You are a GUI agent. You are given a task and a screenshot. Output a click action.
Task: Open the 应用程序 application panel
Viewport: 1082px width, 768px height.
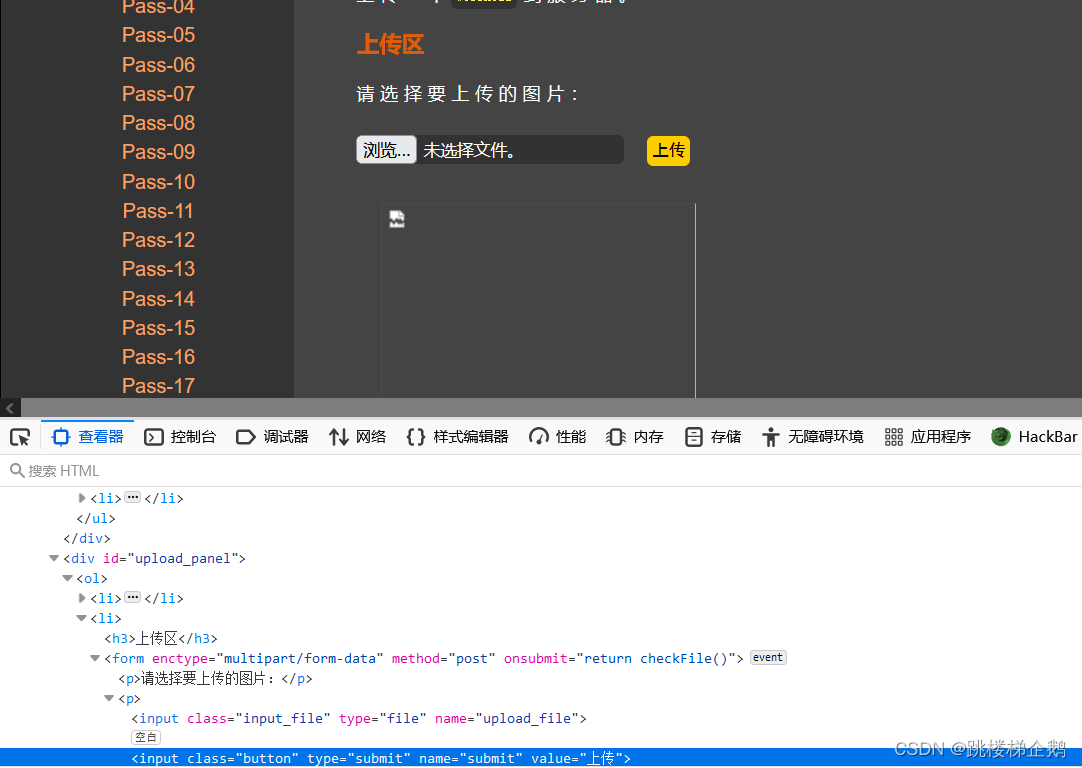click(928, 437)
